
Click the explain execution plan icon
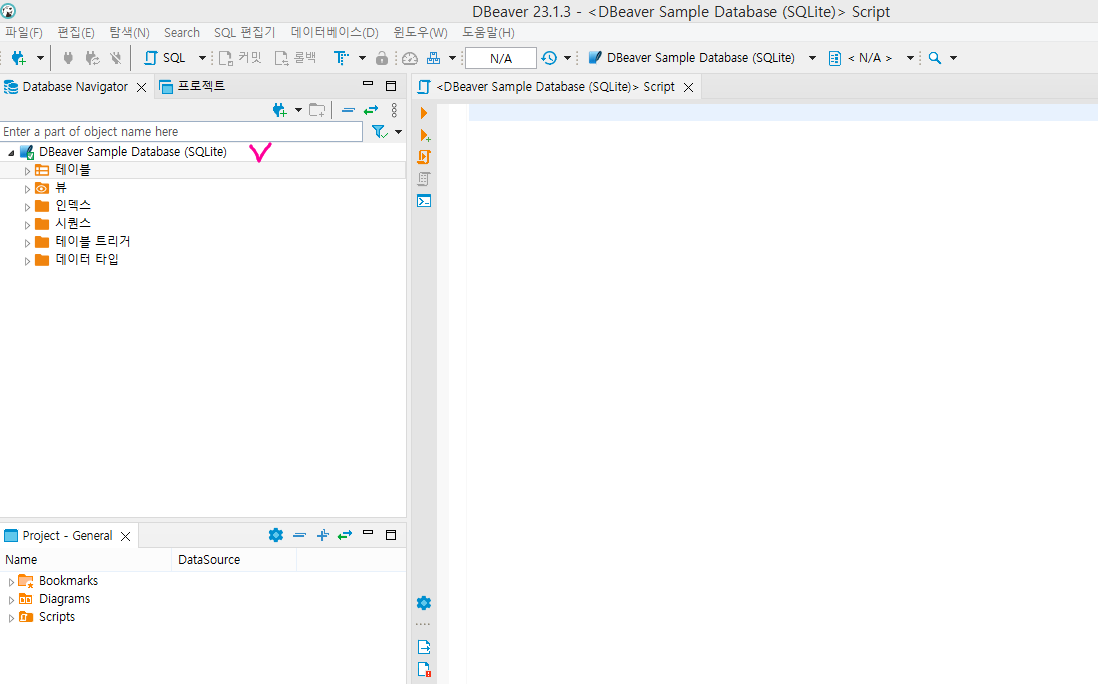(x=424, y=179)
